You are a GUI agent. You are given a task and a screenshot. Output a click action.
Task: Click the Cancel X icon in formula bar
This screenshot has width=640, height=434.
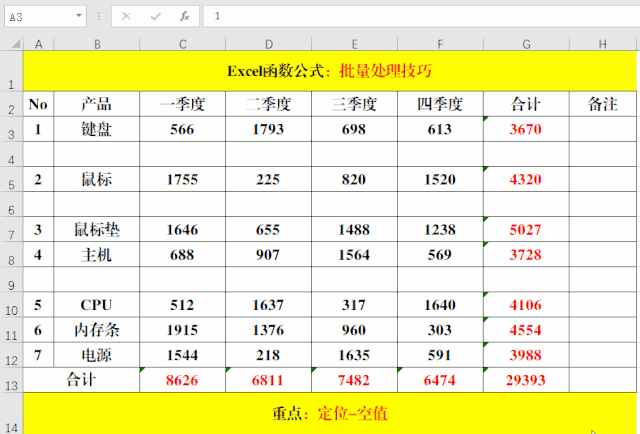(x=126, y=16)
